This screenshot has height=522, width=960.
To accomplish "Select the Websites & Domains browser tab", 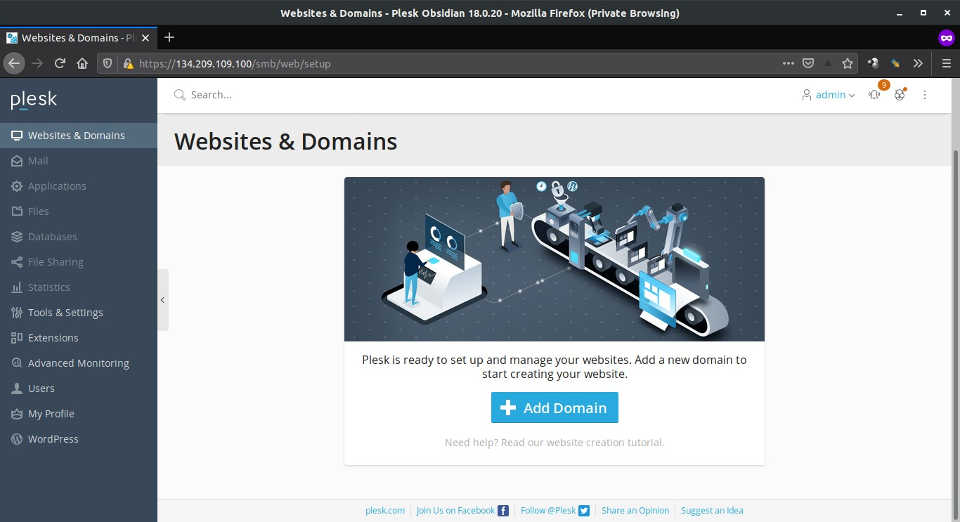I will 78,38.
